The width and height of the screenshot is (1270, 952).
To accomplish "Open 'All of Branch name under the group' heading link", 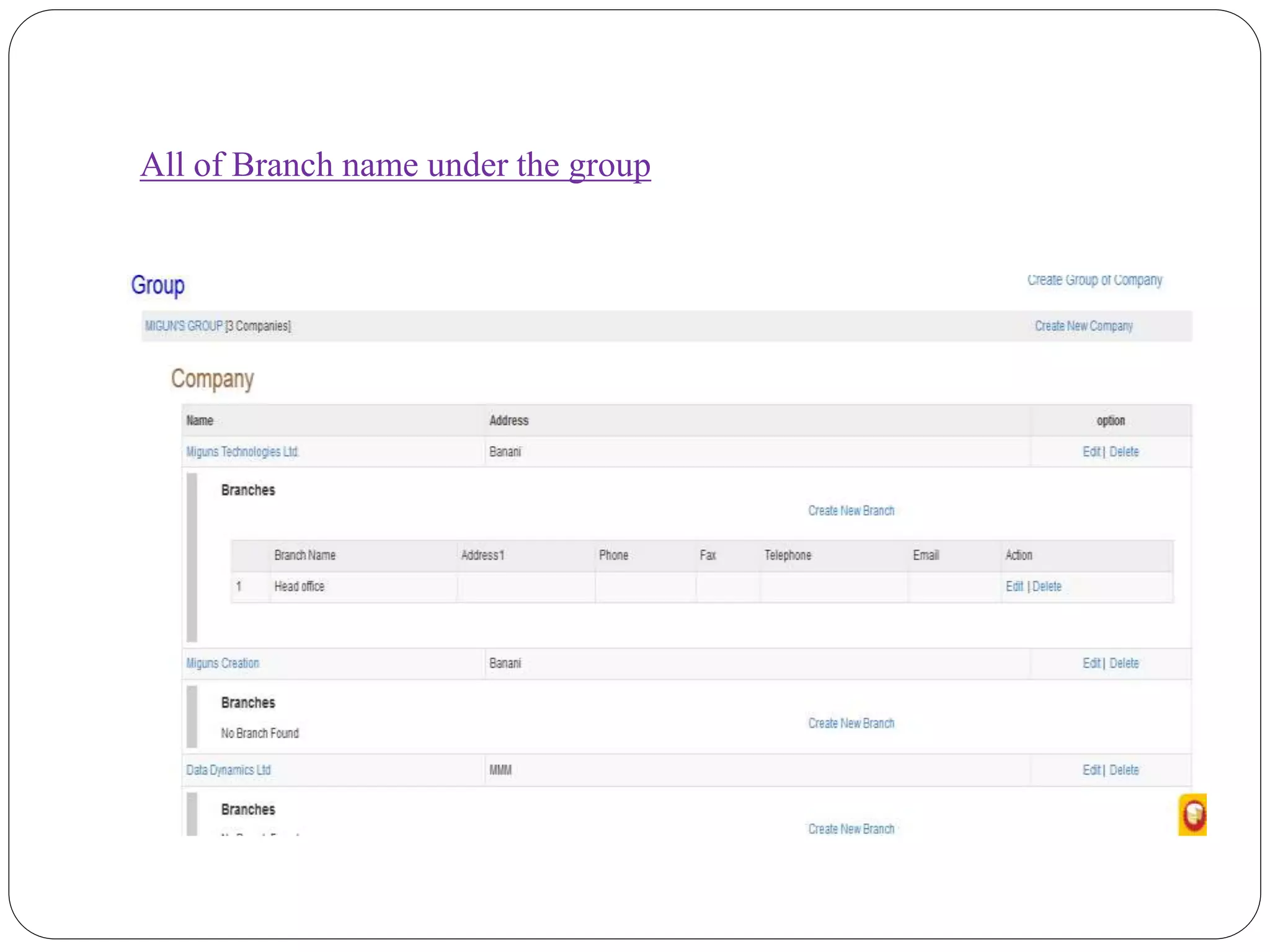I will coord(395,165).
